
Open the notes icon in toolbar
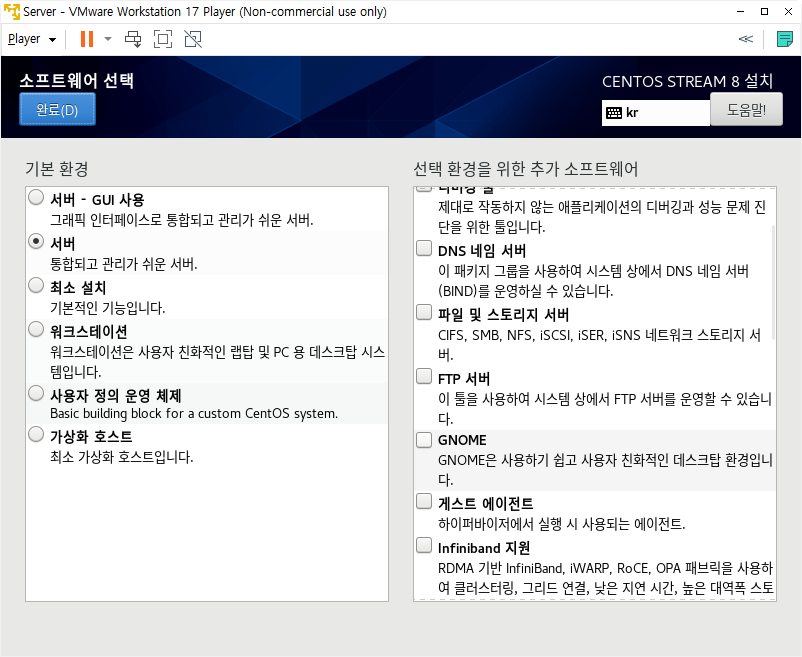pyautogui.click(x=785, y=39)
